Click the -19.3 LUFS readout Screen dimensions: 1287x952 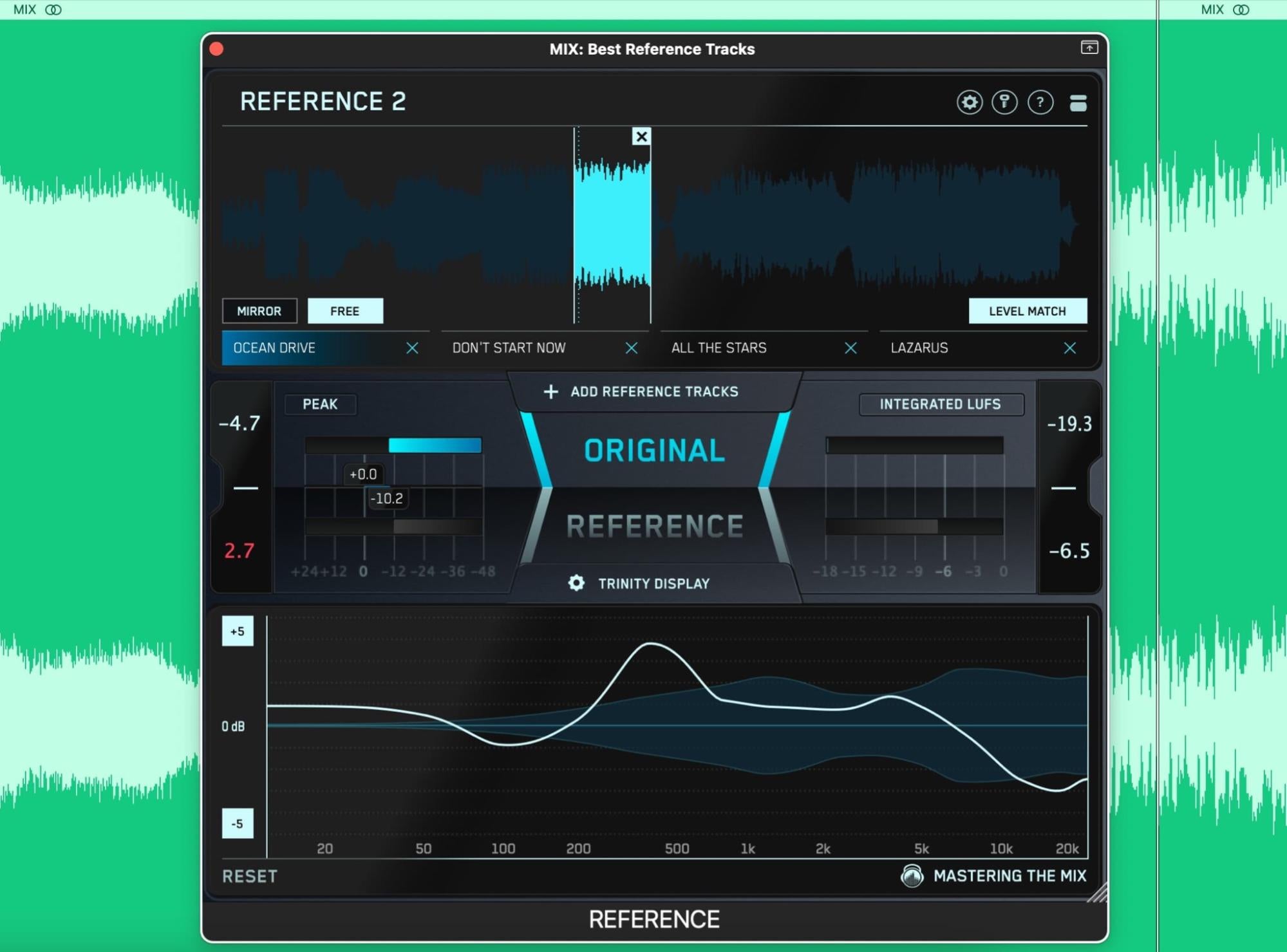1069,424
